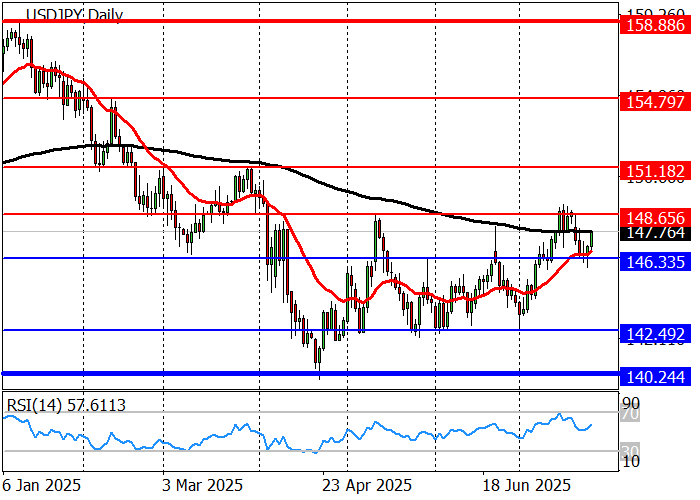
Task: Select the 18 Jun 2025 date label
Action: [x=519, y=485]
